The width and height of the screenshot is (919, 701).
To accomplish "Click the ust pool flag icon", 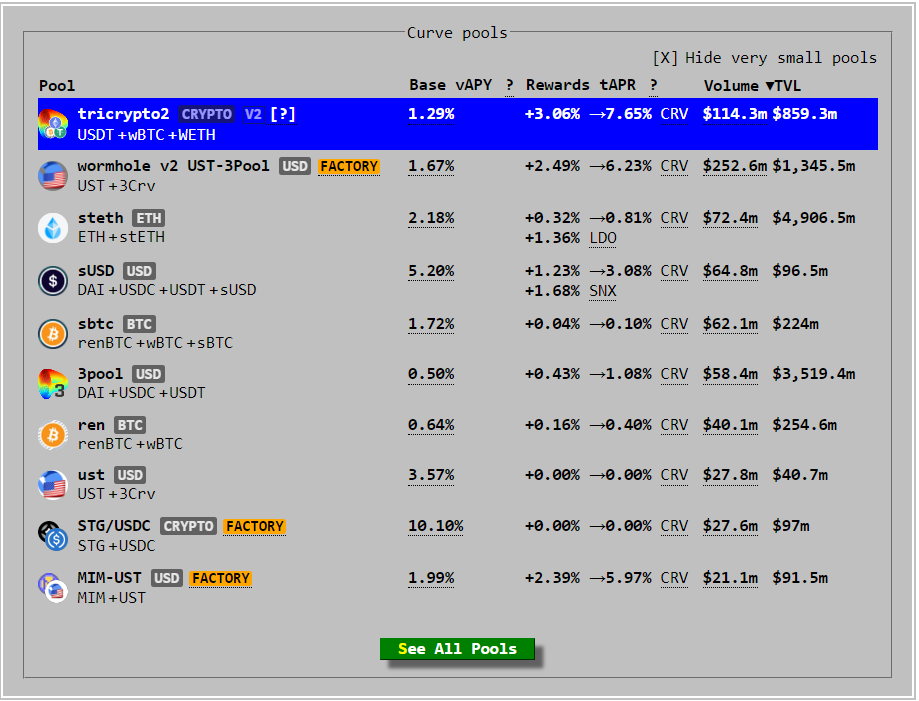I will 53,485.
